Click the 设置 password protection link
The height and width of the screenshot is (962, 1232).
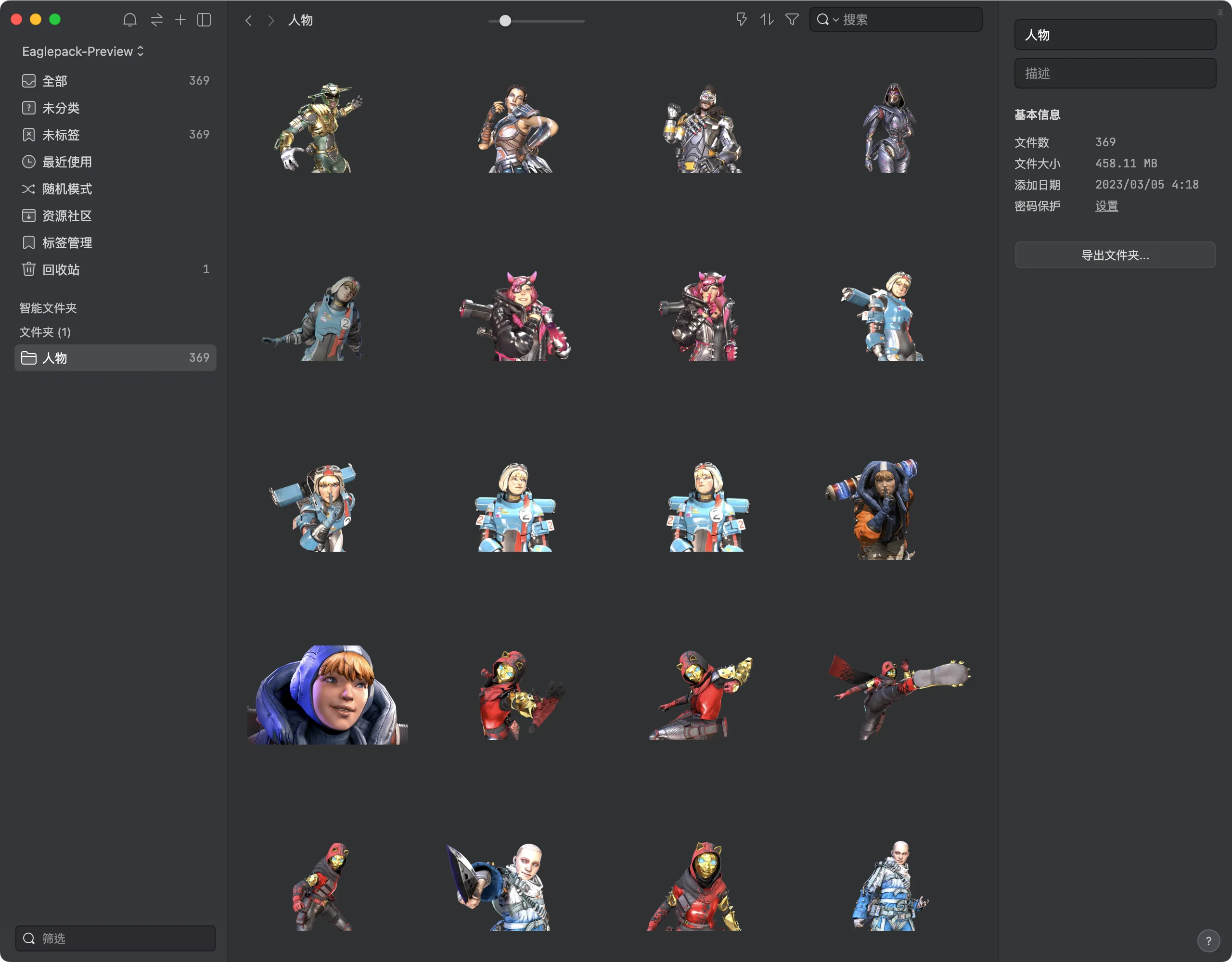[x=1106, y=206]
